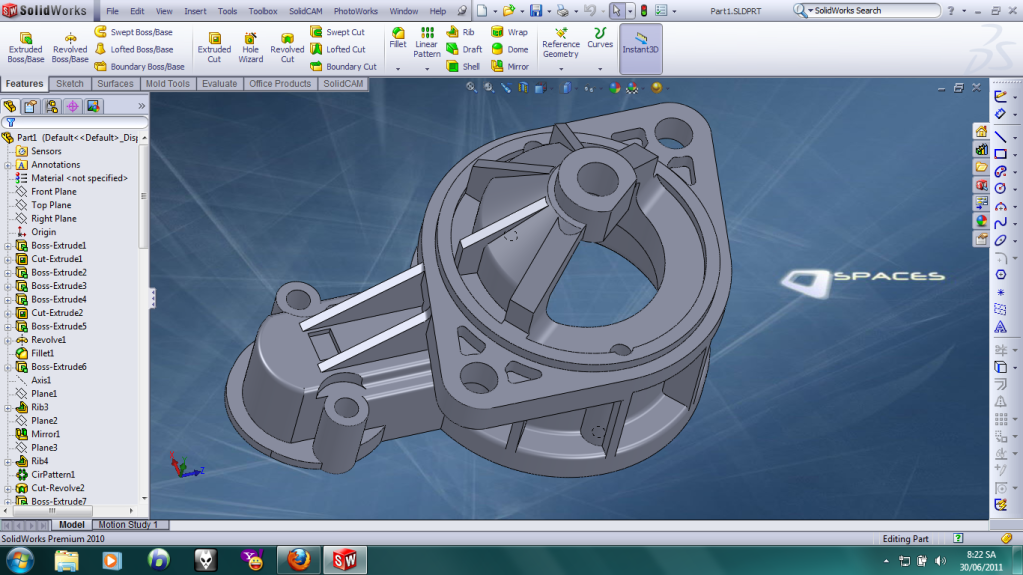
Task: Expand the feature manager tabs chevron
Action: tap(142, 106)
